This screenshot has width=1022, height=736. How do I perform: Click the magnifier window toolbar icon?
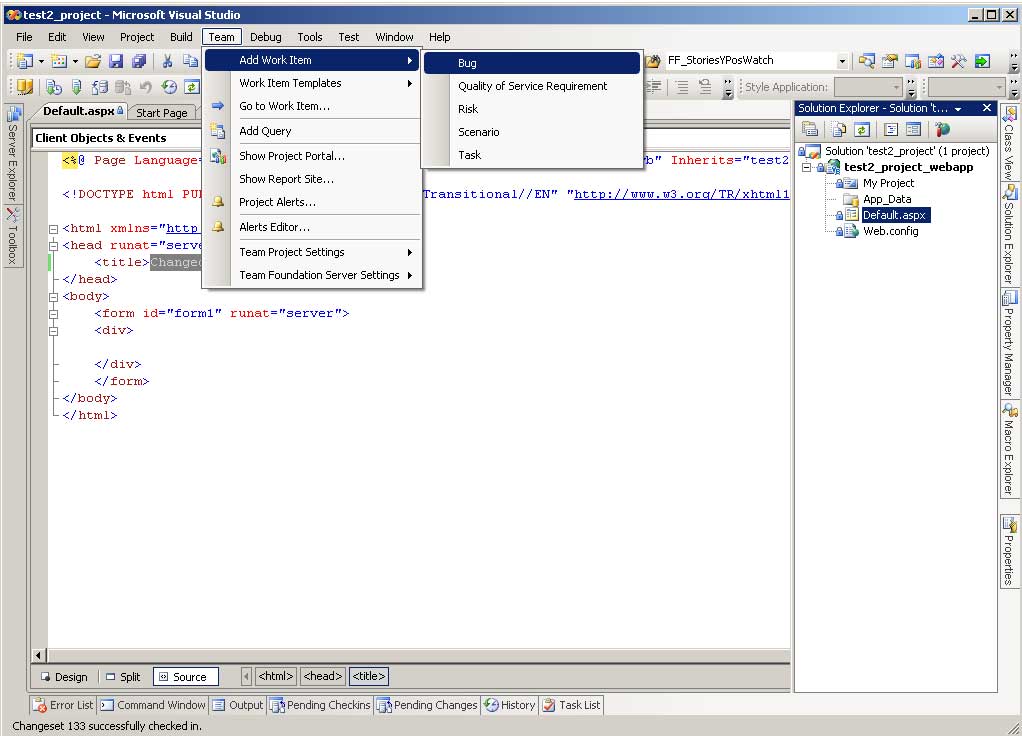(x=866, y=61)
